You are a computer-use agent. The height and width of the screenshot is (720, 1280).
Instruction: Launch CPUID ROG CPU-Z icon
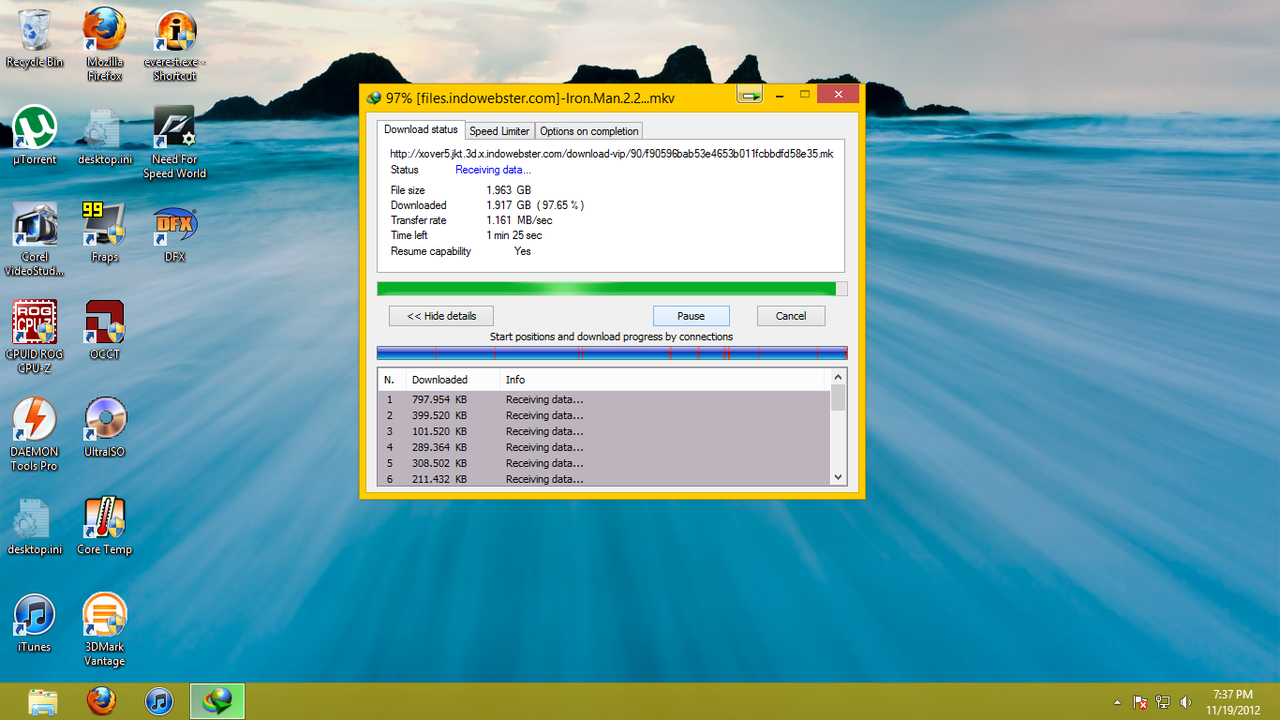pos(34,337)
